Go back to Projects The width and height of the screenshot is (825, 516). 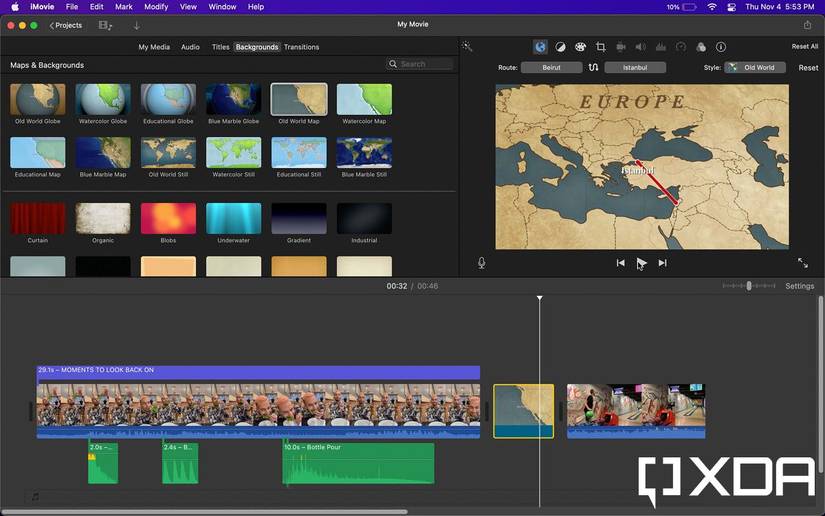click(66, 25)
